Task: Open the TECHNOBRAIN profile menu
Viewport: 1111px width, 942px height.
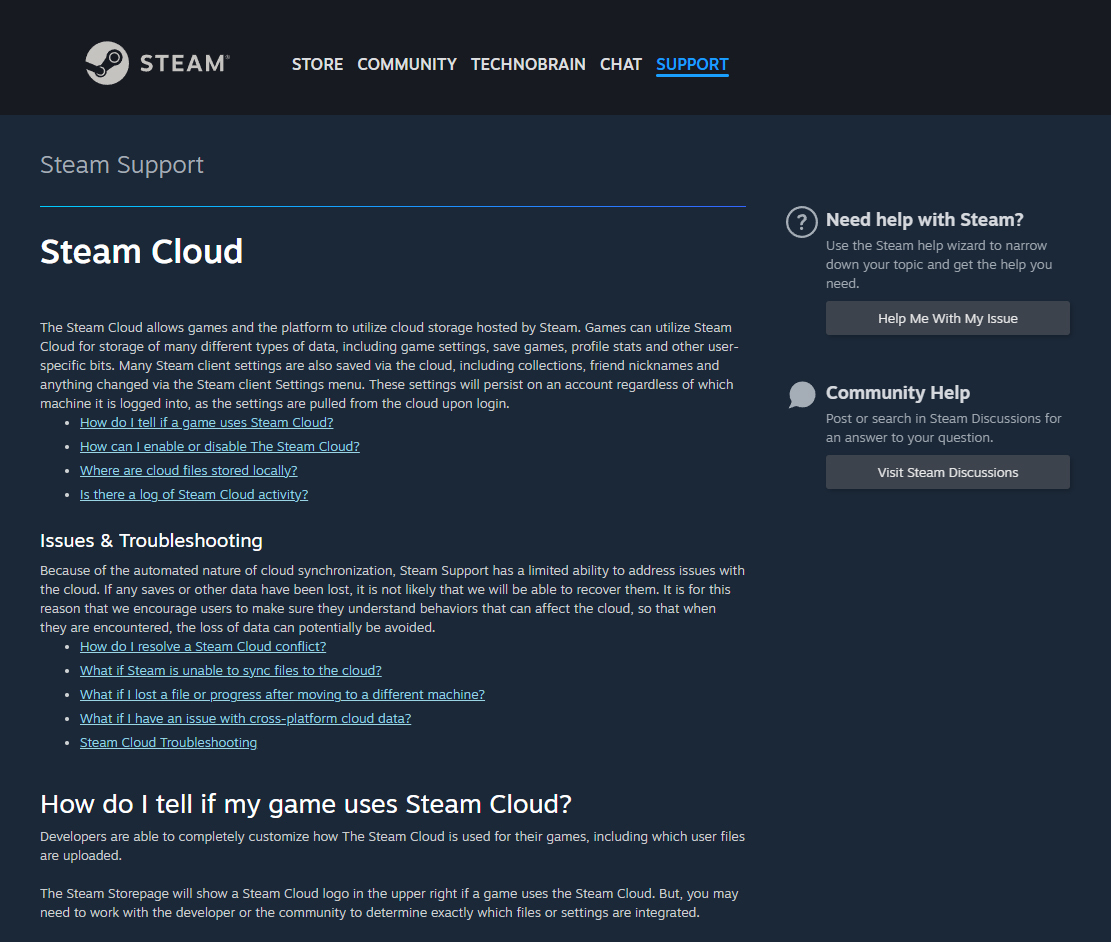Action: (x=528, y=64)
